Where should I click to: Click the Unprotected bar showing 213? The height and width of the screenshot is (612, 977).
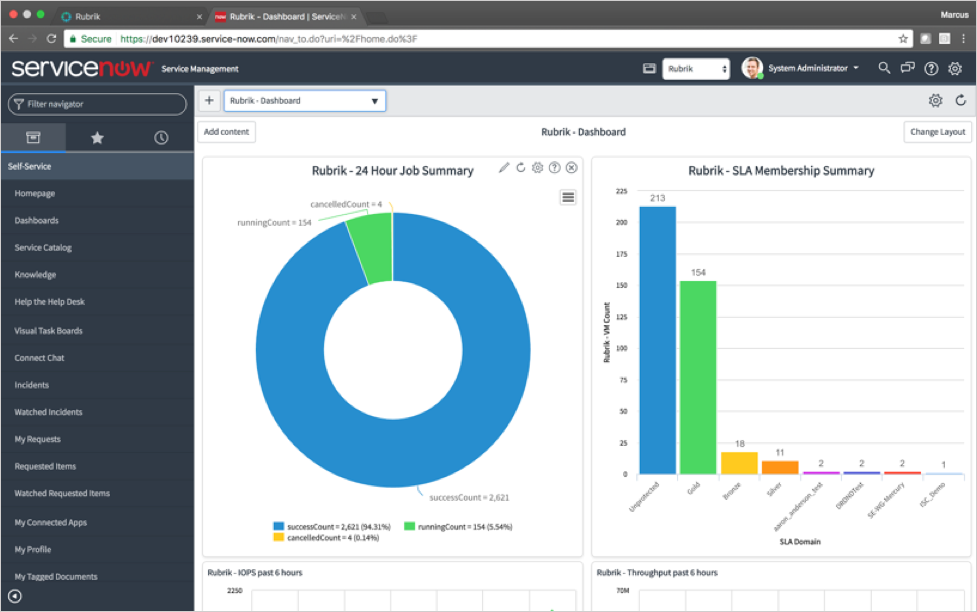click(x=657, y=340)
